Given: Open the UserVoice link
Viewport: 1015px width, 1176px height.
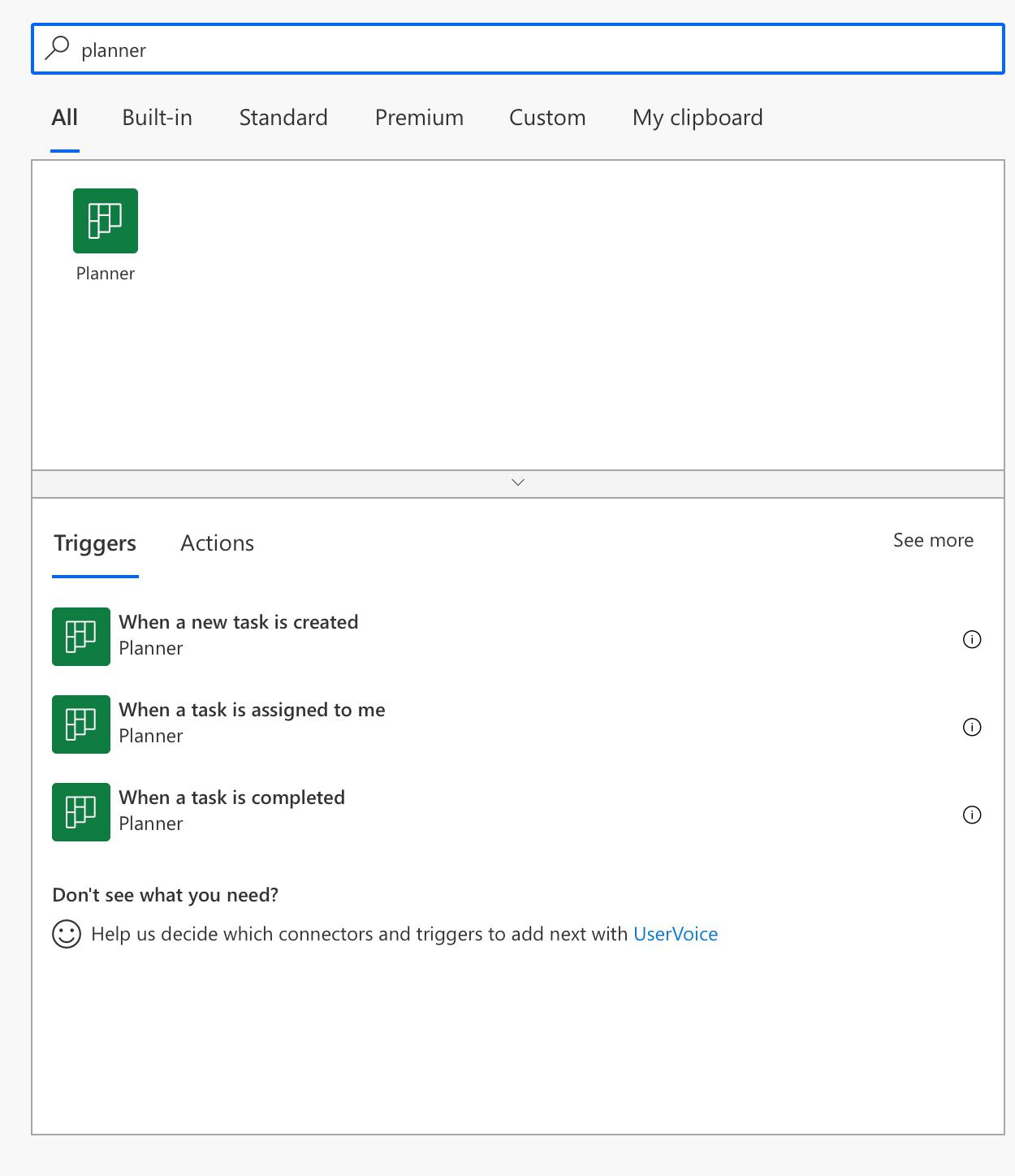Looking at the screenshot, I should [x=676, y=934].
